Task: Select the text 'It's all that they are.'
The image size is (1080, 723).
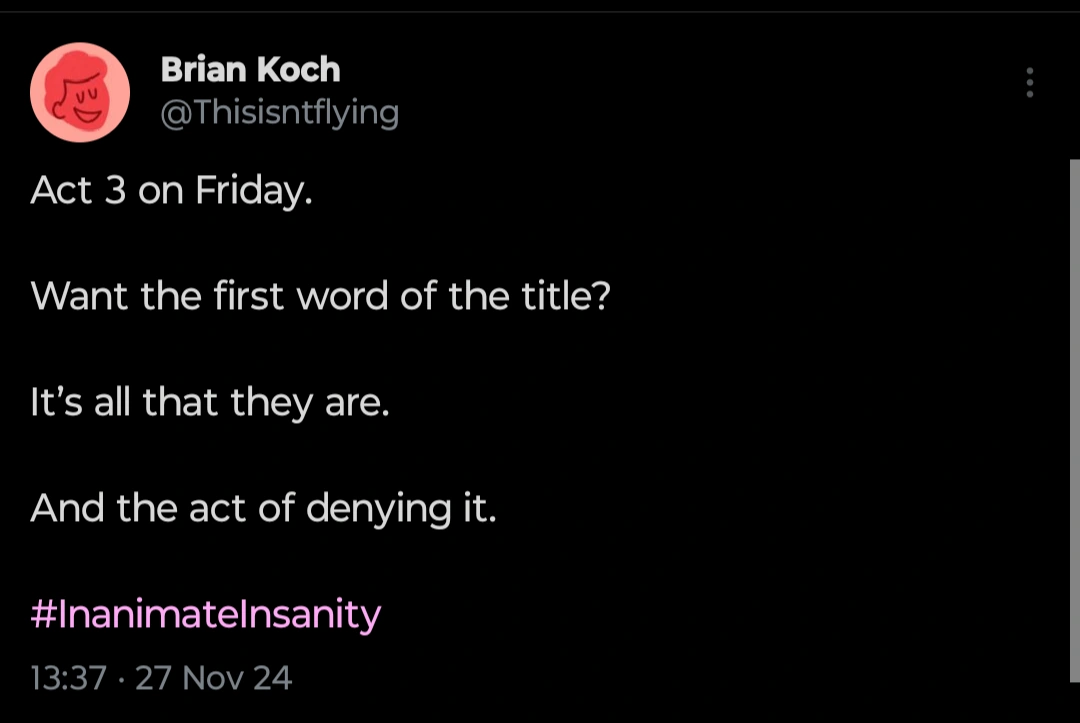Action: click(210, 402)
